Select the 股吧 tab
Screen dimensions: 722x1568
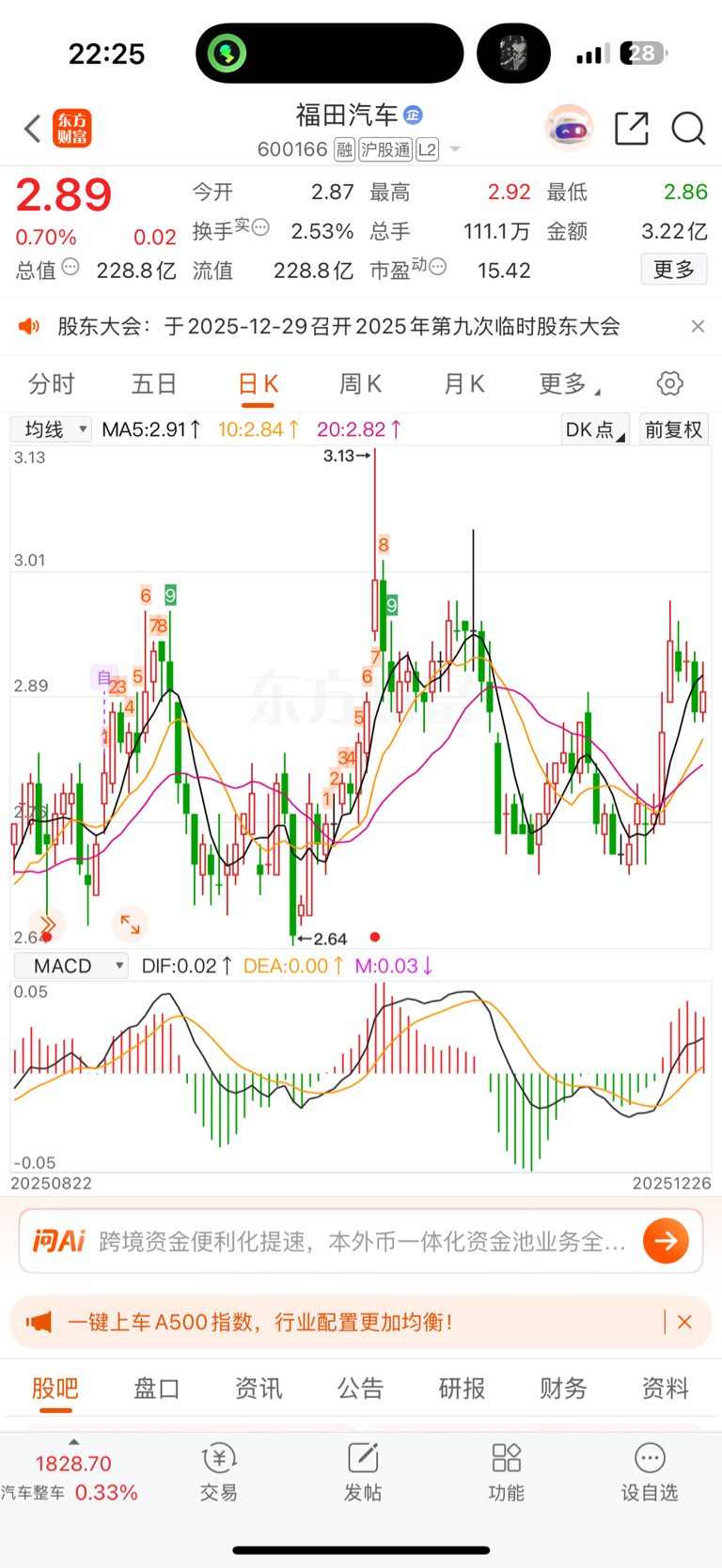55,1389
